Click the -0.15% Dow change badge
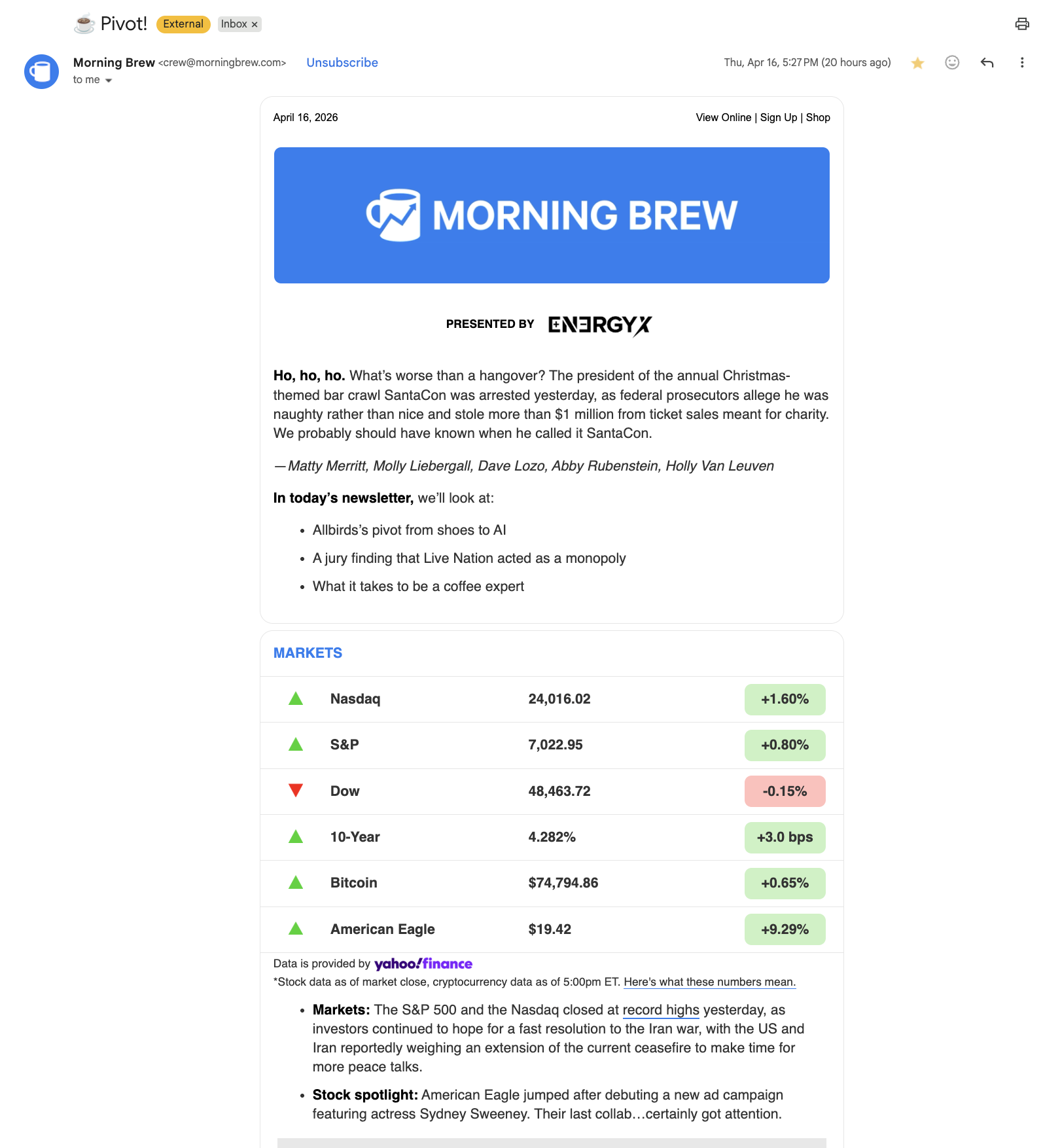This screenshot has width=1043, height=1148. 785,791
